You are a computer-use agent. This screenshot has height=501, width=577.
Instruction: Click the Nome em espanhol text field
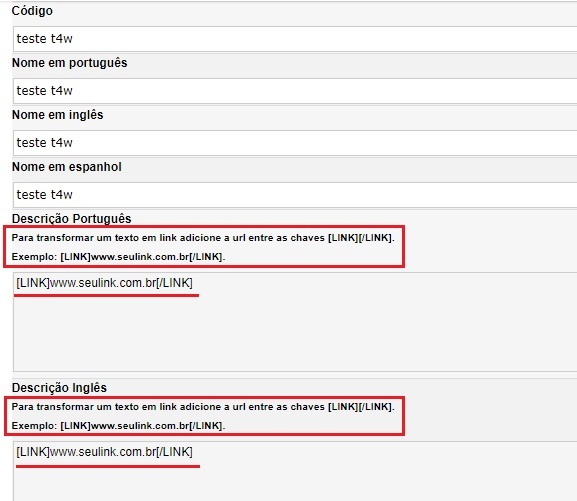pos(295,194)
